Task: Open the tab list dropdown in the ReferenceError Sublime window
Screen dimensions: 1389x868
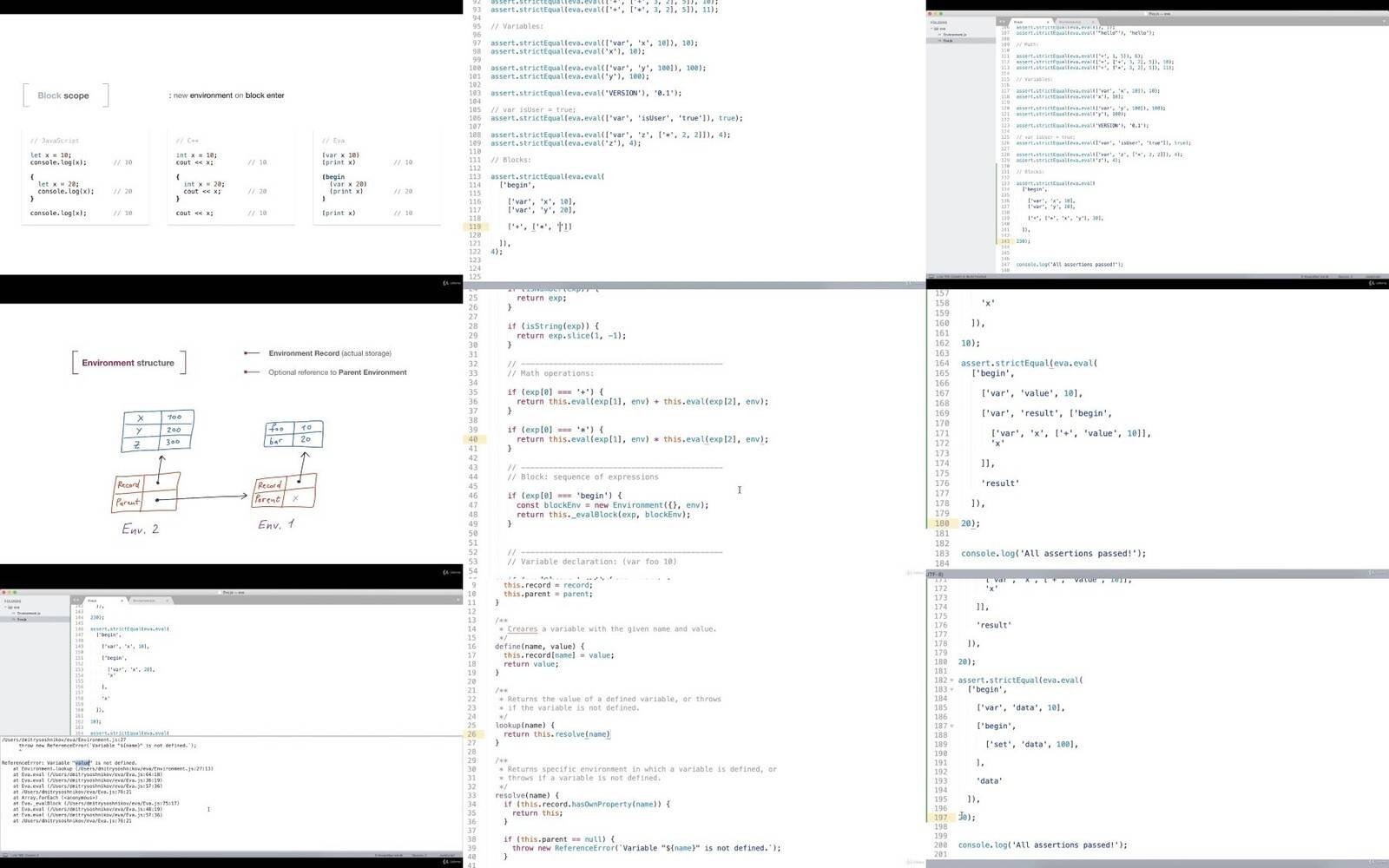Action: tap(458, 600)
